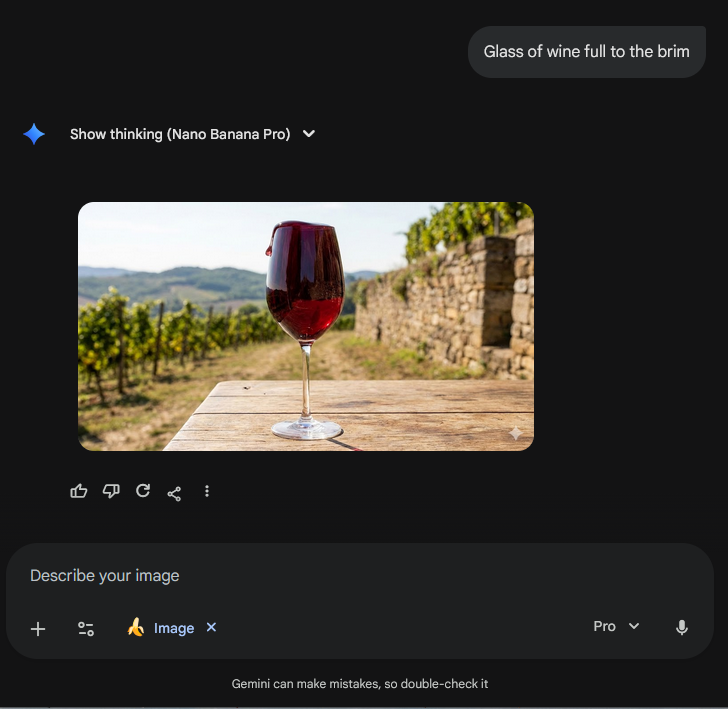
Task: Remove the Image tool with the X
Action: tap(211, 627)
